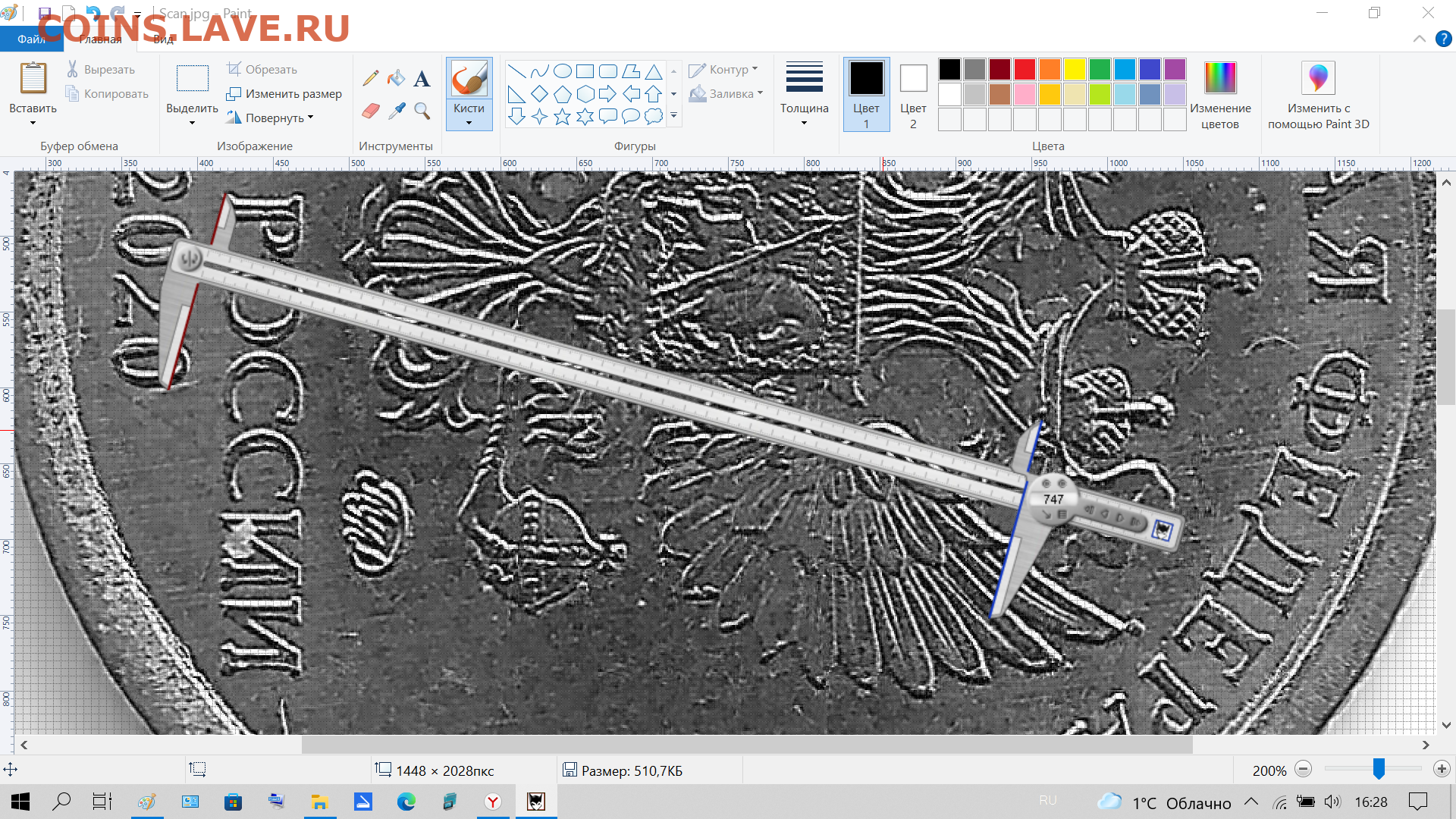Choose the rounded rectangle shape
This screenshot has height=819, width=1456.
[x=607, y=71]
